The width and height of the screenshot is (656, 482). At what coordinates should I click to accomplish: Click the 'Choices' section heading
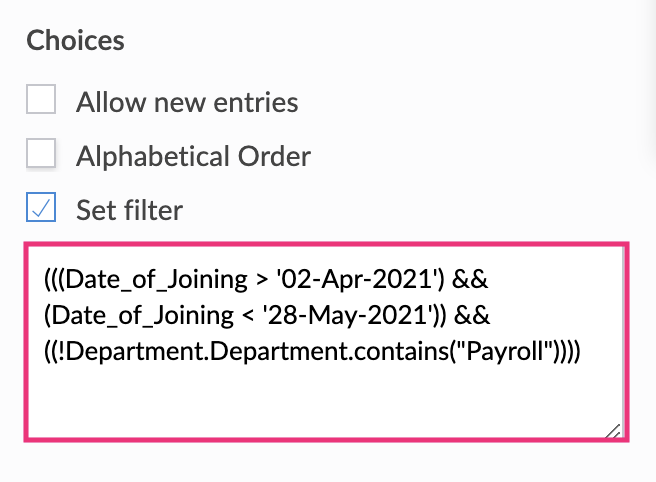pyautogui.click(x=75, y=41)
